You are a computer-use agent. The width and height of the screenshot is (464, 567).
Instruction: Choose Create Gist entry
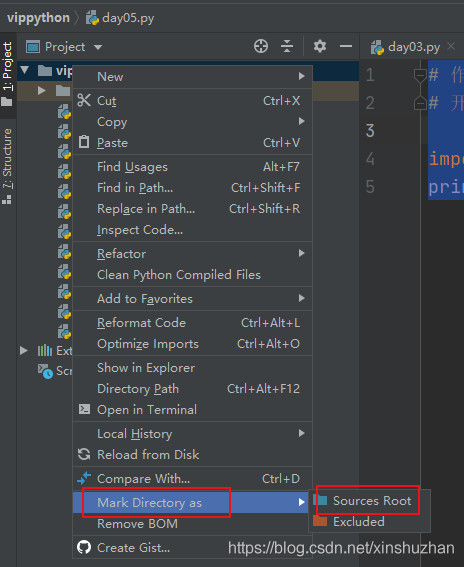coord(192,547)
